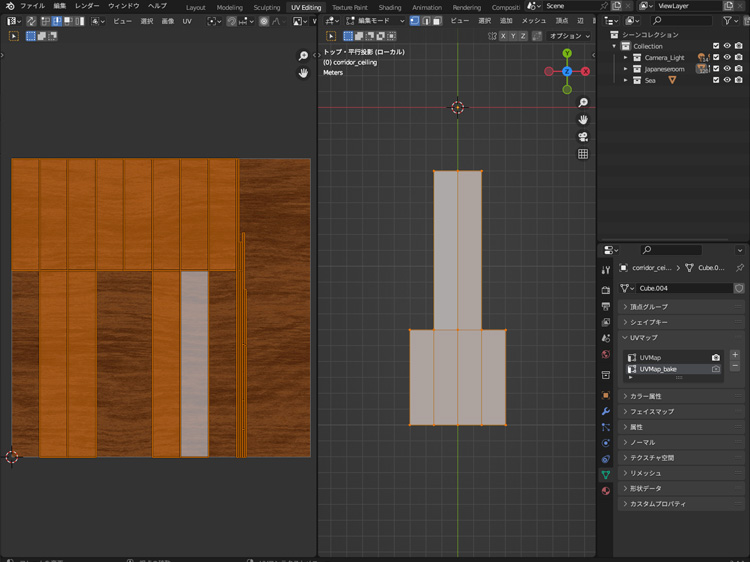Open the Modifier properties wrench tab
750x562 pixels.
[606, 411]
